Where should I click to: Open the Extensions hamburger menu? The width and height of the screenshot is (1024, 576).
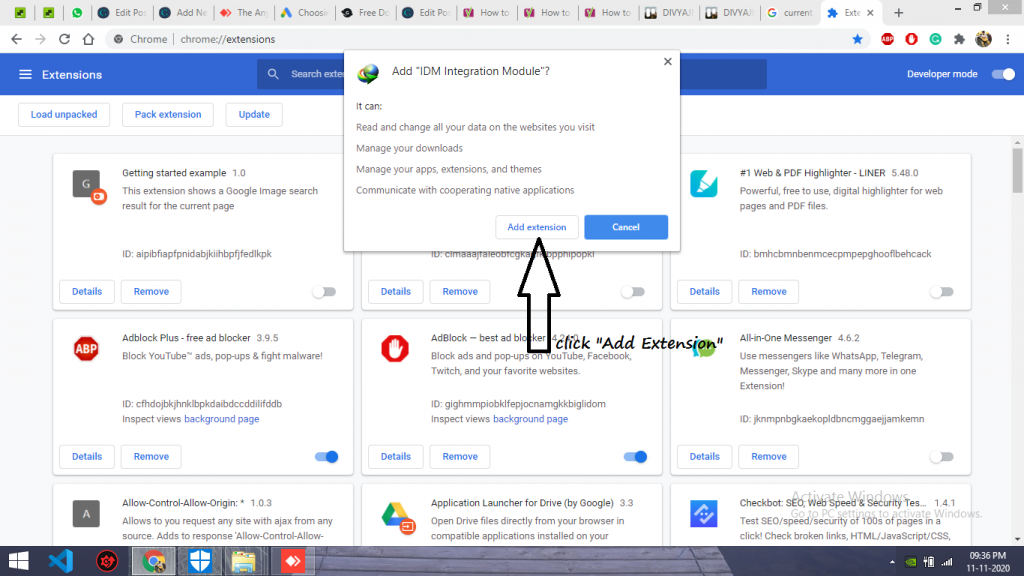click(25, 74)
